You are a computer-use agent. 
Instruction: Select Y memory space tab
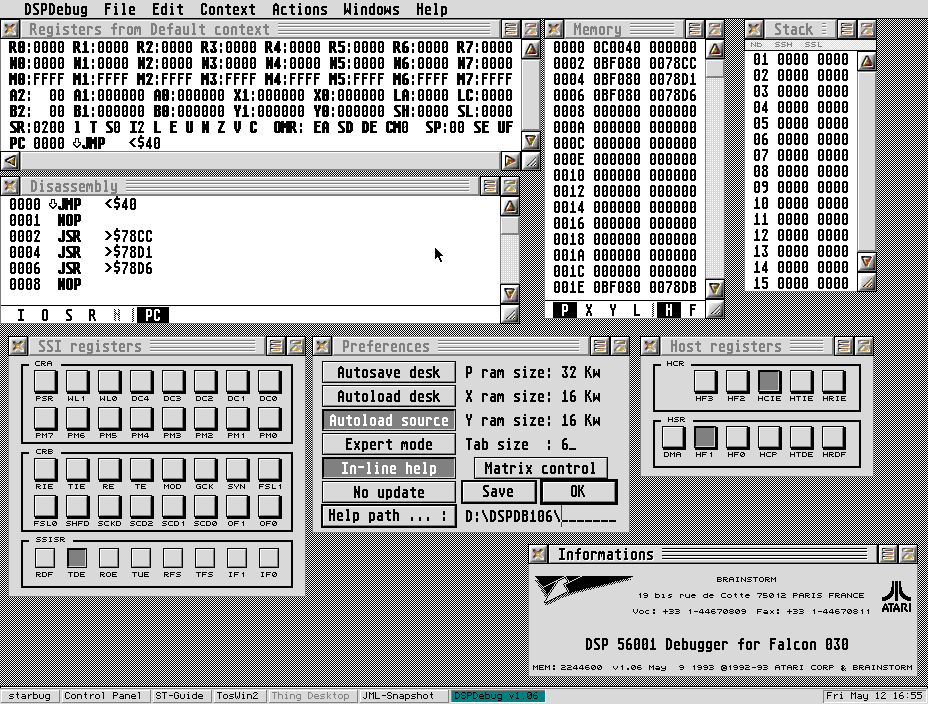(613, 309)
